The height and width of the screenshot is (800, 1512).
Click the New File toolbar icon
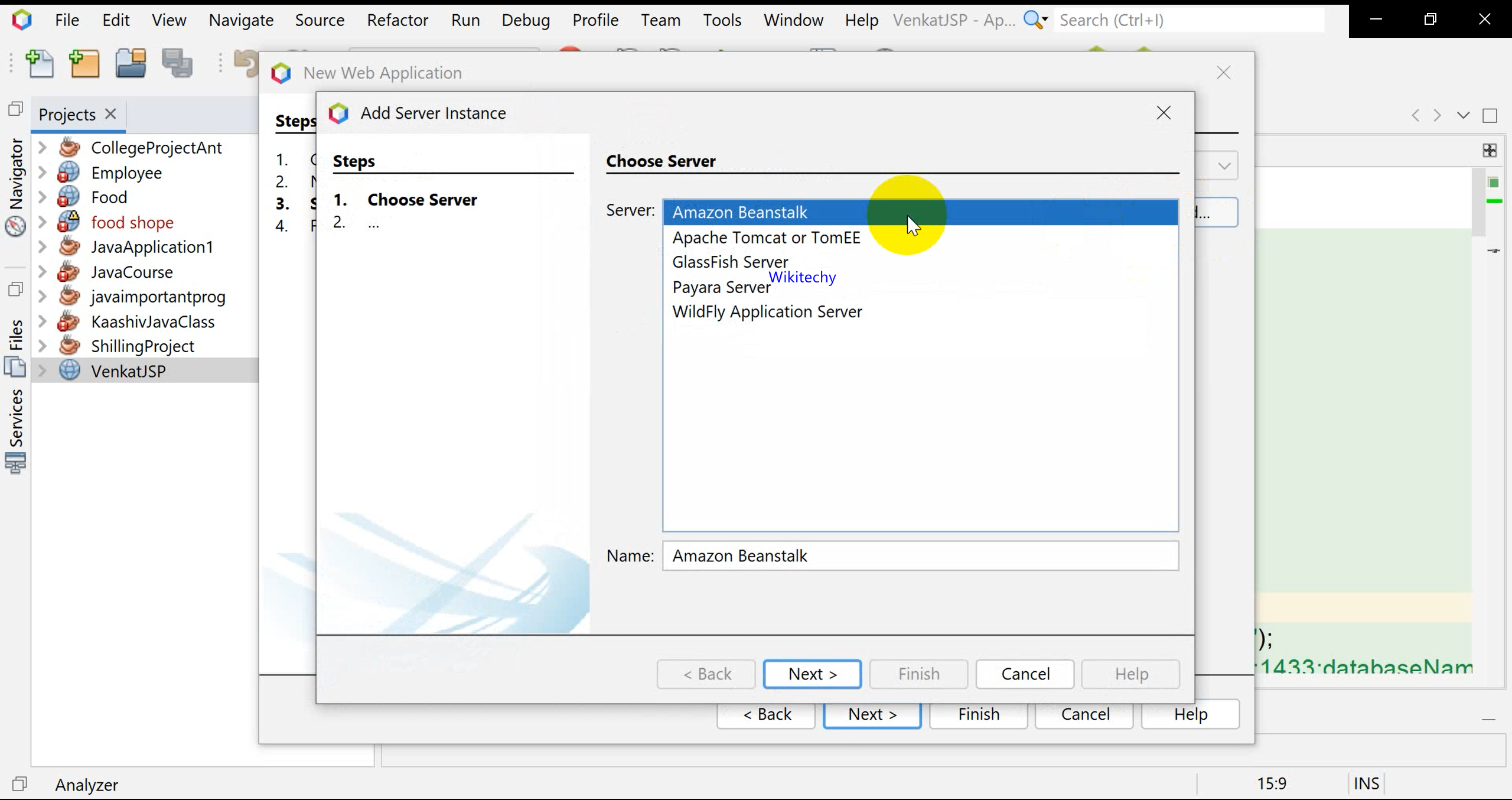pos(40,64)
